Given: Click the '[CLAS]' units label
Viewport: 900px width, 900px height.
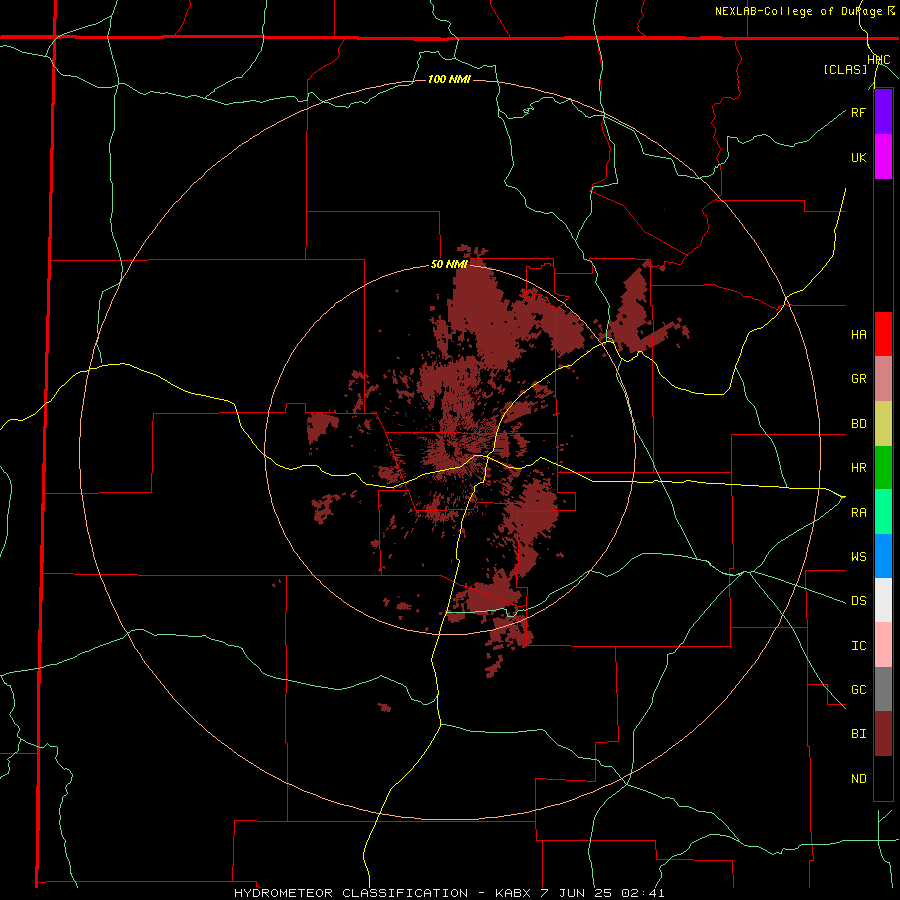Looking at the screenshot, I should click(845, 70).
